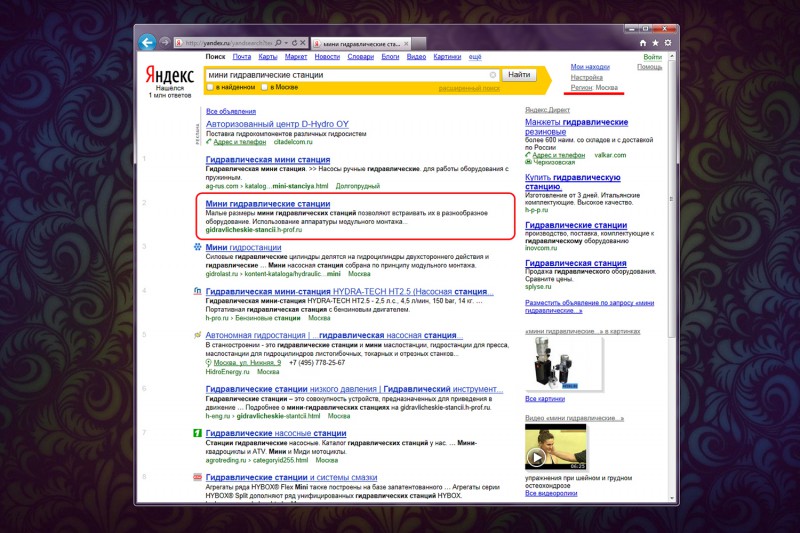The height and width of the screenshot is (533, 800).
Task: Open a new blank tab
Action: [x=418, y=44]
